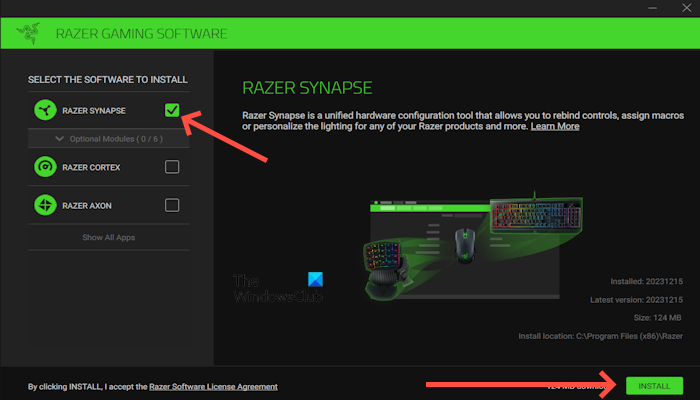Click the Install location path text
Screen dimensions: 700x400
[x=600, y=336]
